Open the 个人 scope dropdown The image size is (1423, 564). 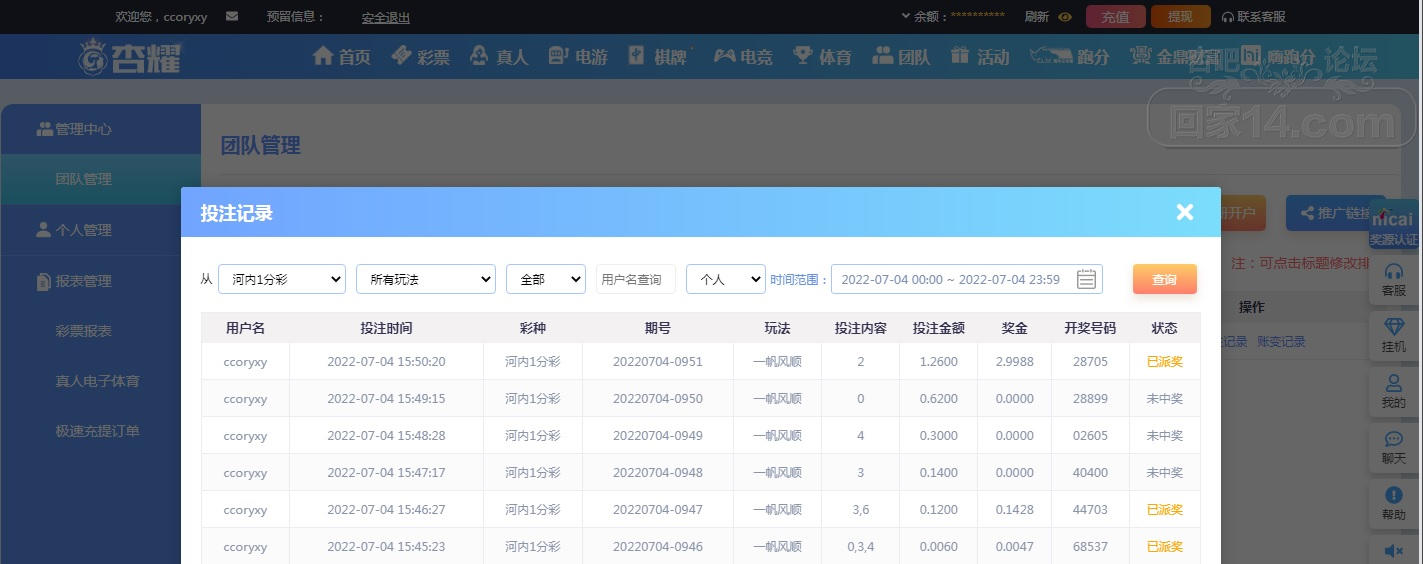pyautogui.click(x=726, y=280)
